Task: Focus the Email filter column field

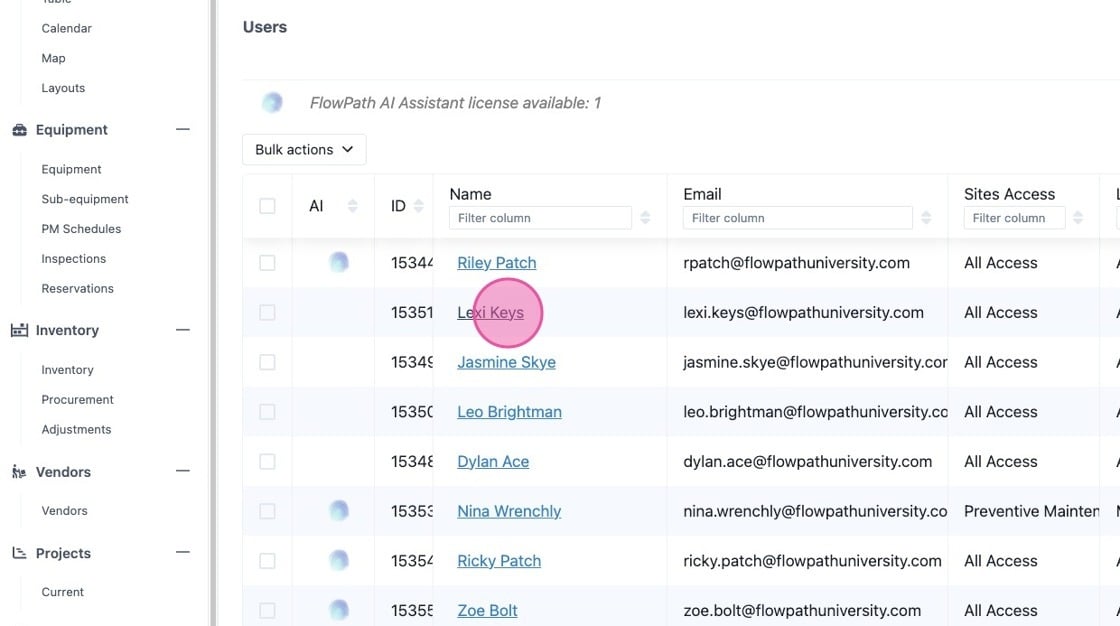Action: pyautogui.click(x=797, y=218)
